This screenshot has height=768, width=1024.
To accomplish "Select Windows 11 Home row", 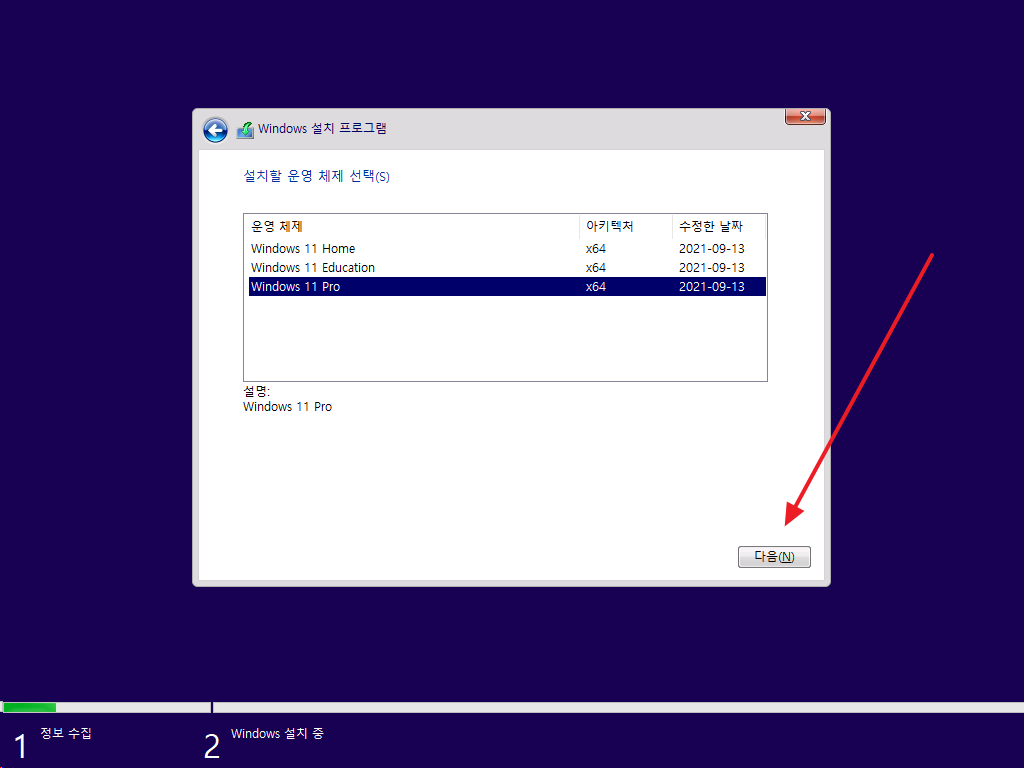I will pos(507,249).
